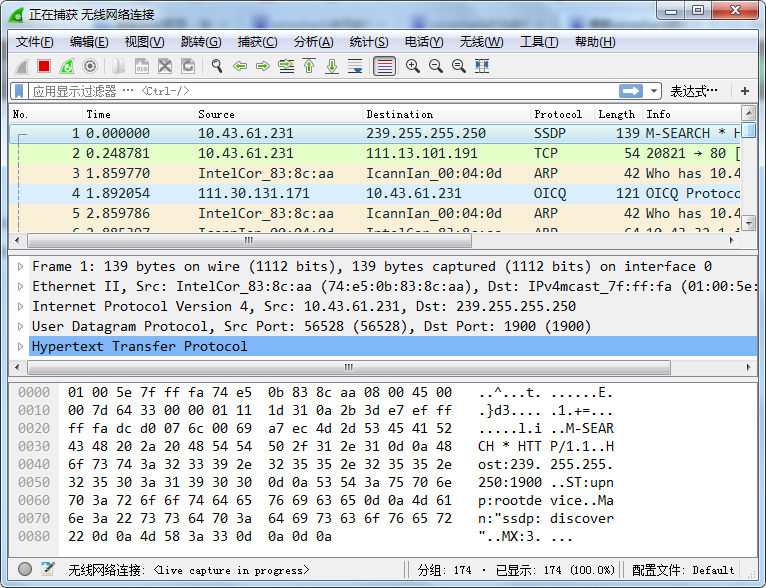Open expert information circle in status bar
Image resolution: width=766 pixels, height=588 pixels.
[24, 569]
